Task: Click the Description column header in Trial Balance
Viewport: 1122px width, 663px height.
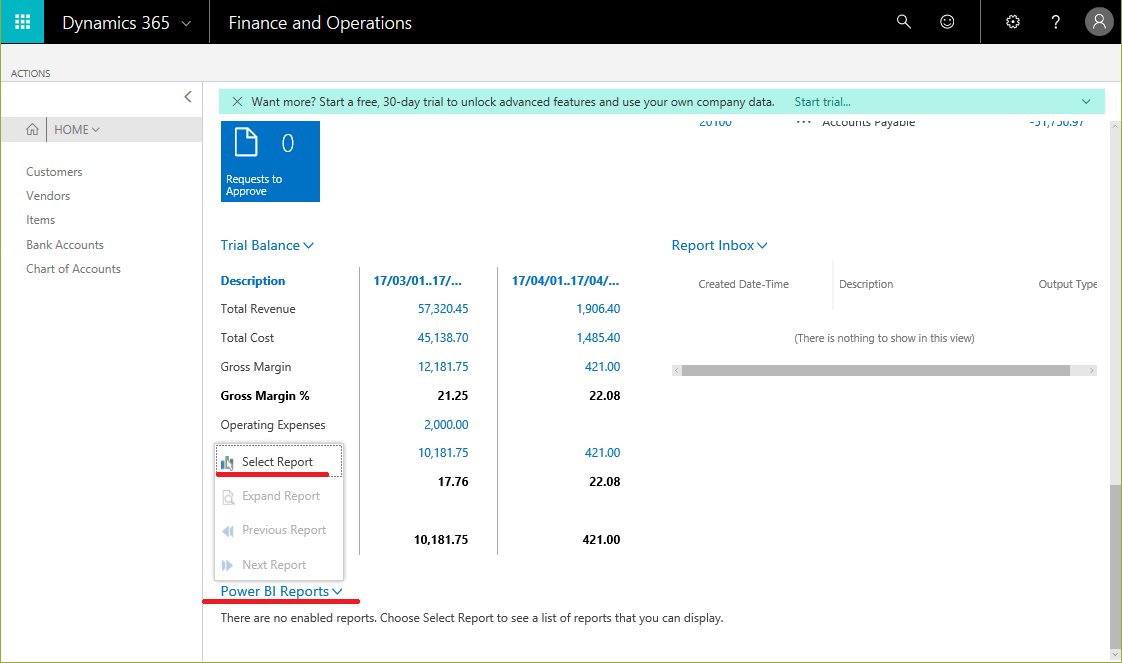Action: 253,281
